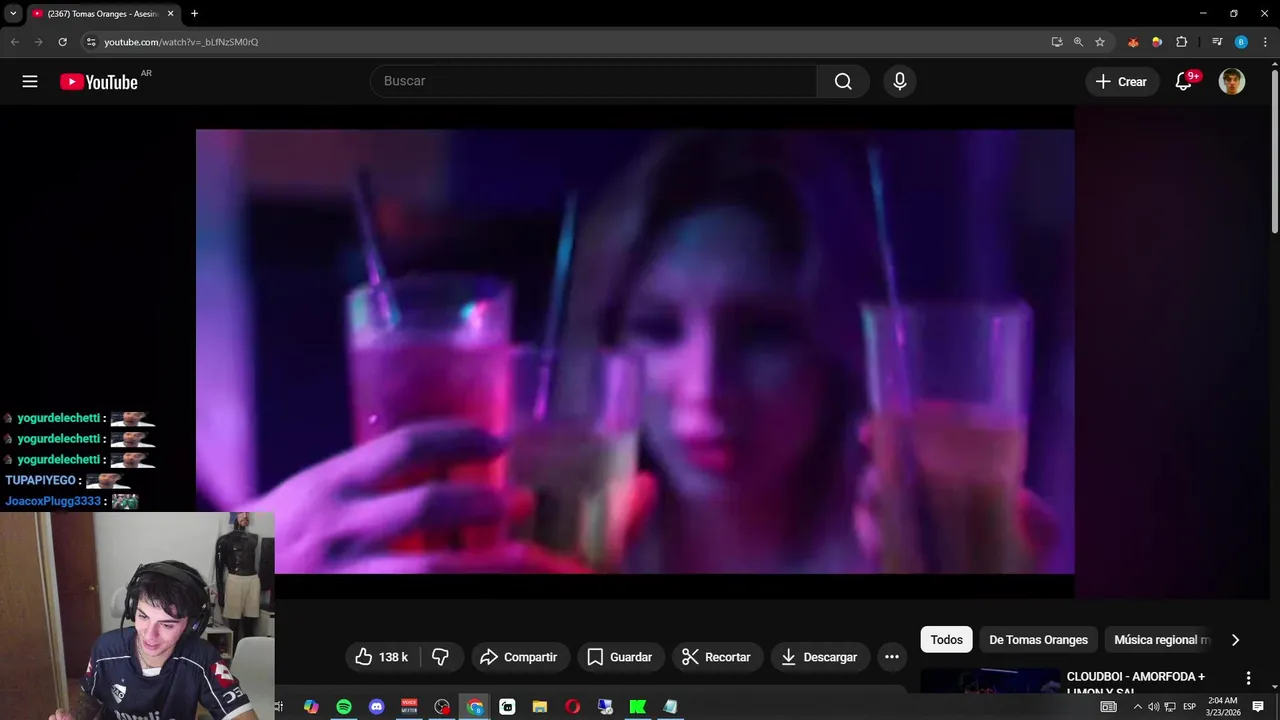Viewport: 1280px width, 720px height.
Task: Open CLOUDBOI - AMORFODA suggested video
Action: coord(1136,684)
